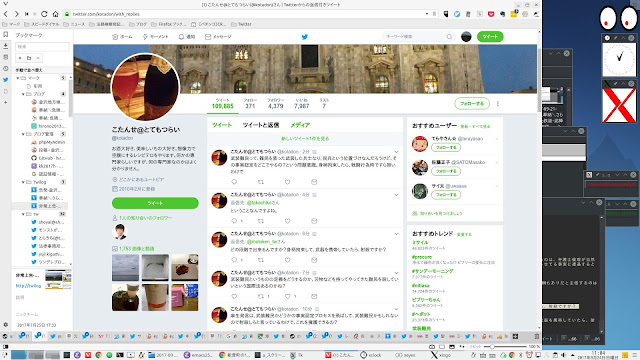Image resolution: width=640 pixels, height=360 pixels.
Task: Launch Chrome from the taskbar
Action: [98, 355]
